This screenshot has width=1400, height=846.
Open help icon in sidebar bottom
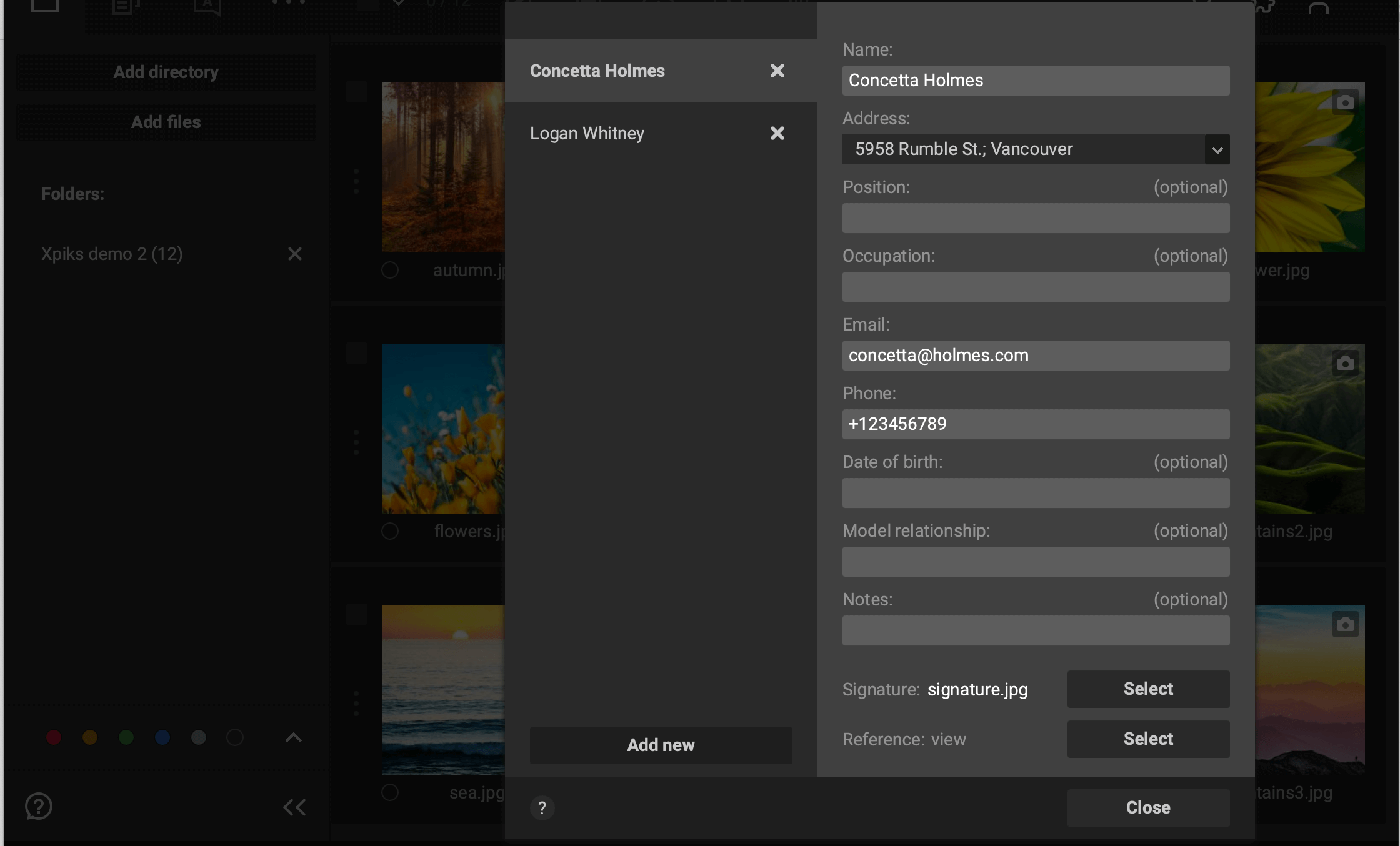click(39, 806)
